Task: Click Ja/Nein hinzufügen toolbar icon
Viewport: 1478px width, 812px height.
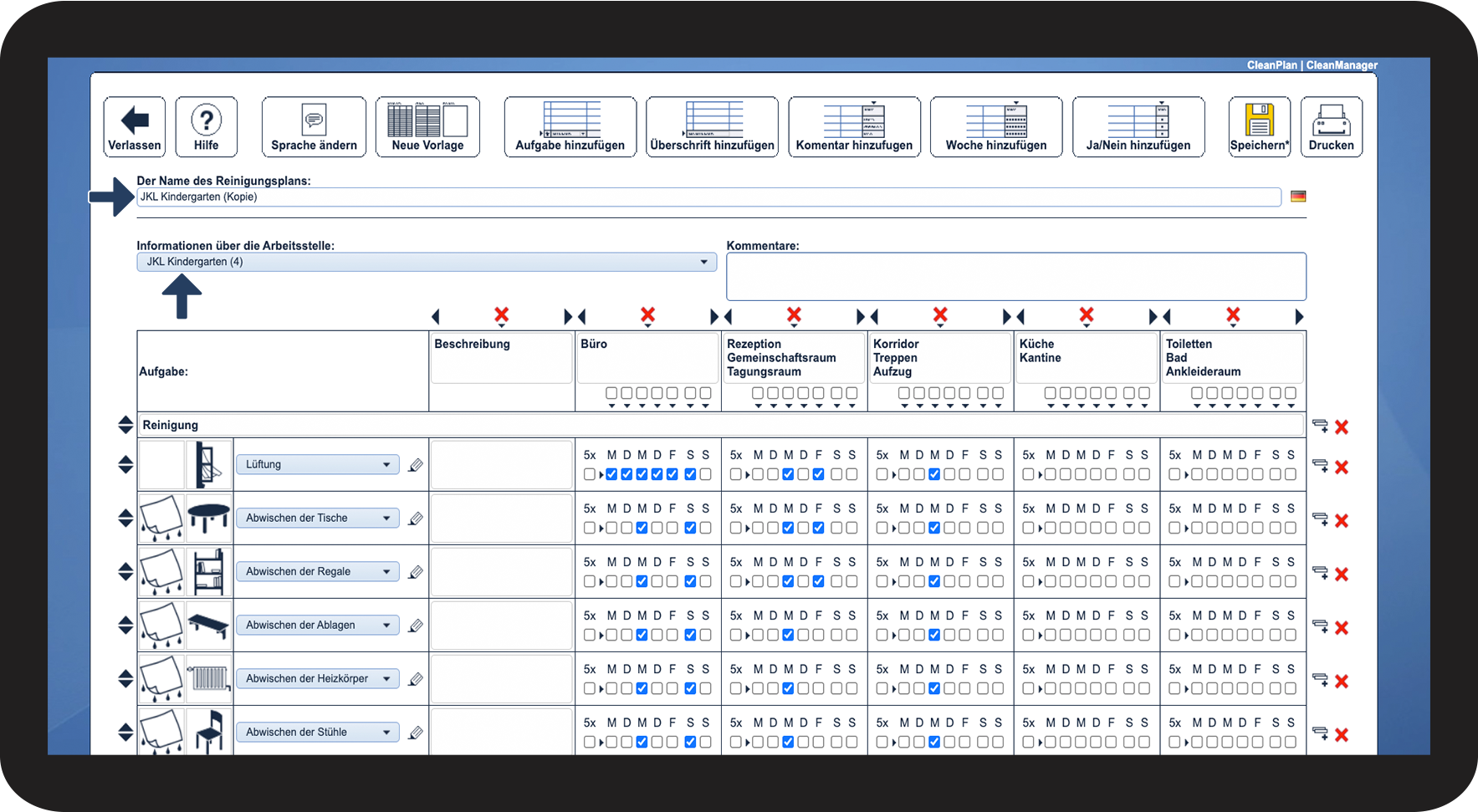Action: point(1138,127)
